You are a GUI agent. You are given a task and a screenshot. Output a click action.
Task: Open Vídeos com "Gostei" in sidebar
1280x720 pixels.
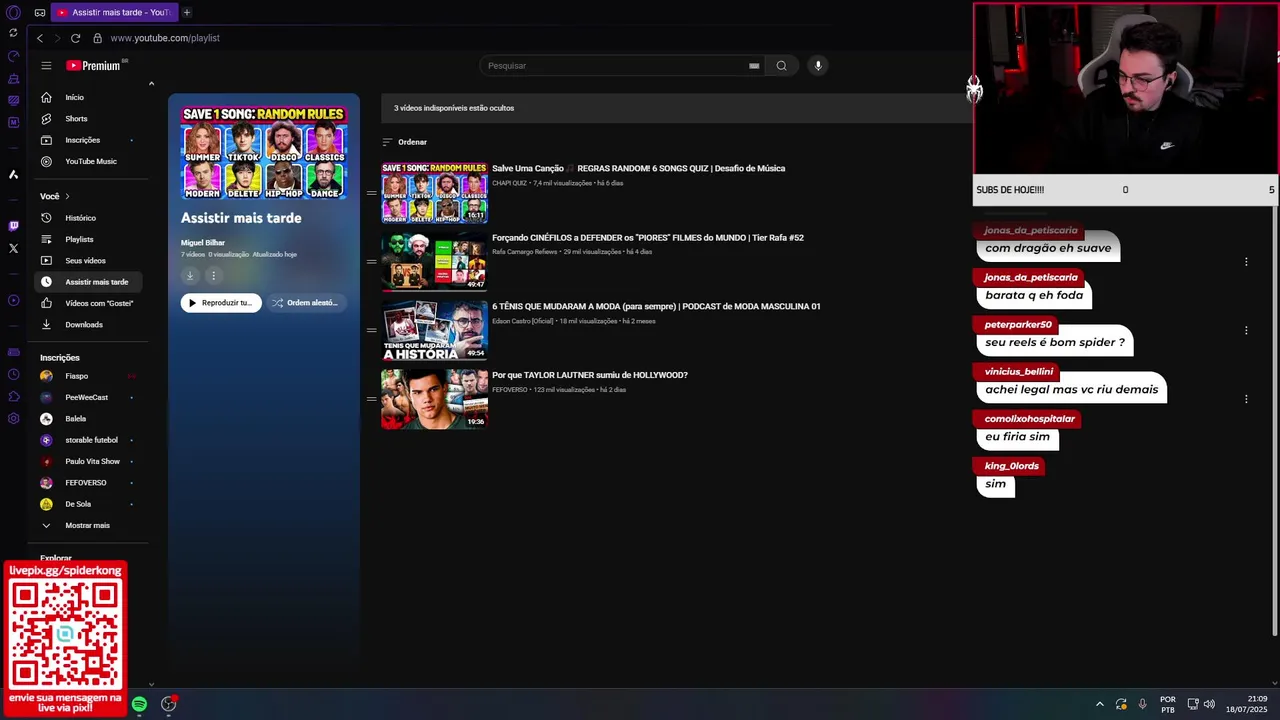(x=90, y=303)
